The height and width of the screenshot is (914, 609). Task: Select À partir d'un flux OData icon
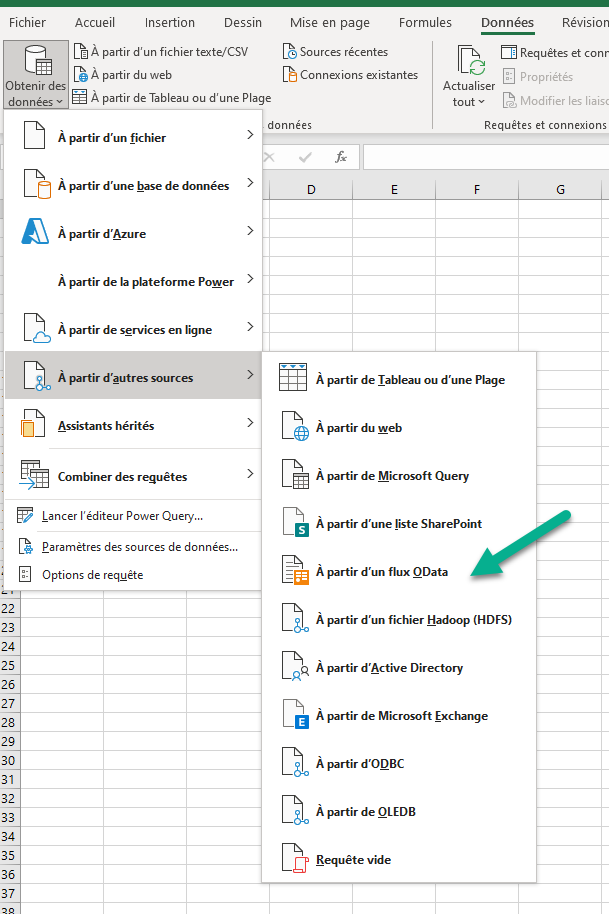pyautogui.click(x=295, y=570)
